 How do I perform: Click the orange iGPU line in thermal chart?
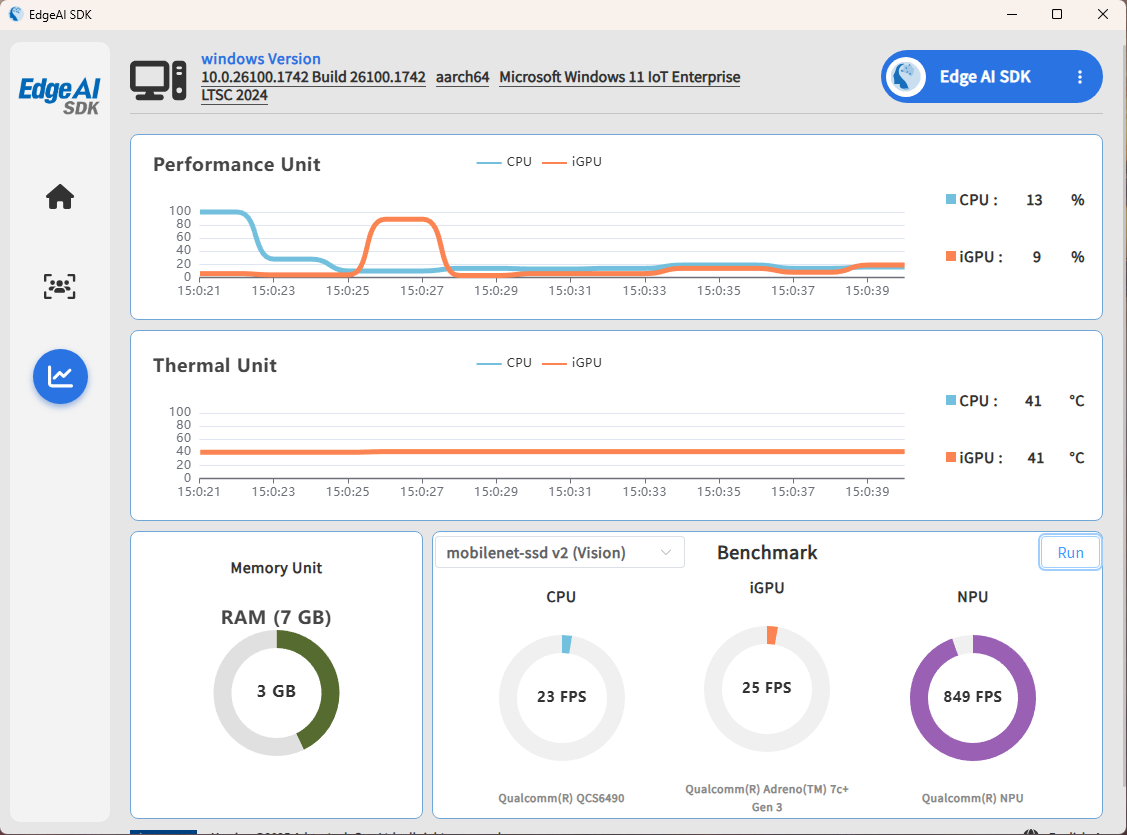click(x=551, y=452)
